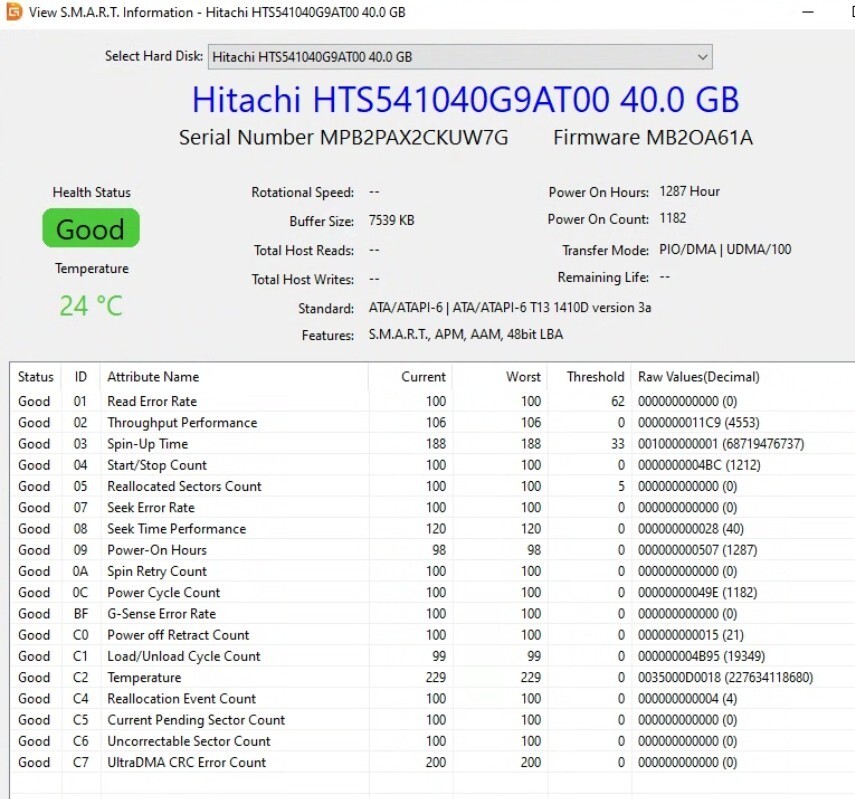Select the G-Sense Error Rate row
855x799 pixels.
click(x=432, y=614)
